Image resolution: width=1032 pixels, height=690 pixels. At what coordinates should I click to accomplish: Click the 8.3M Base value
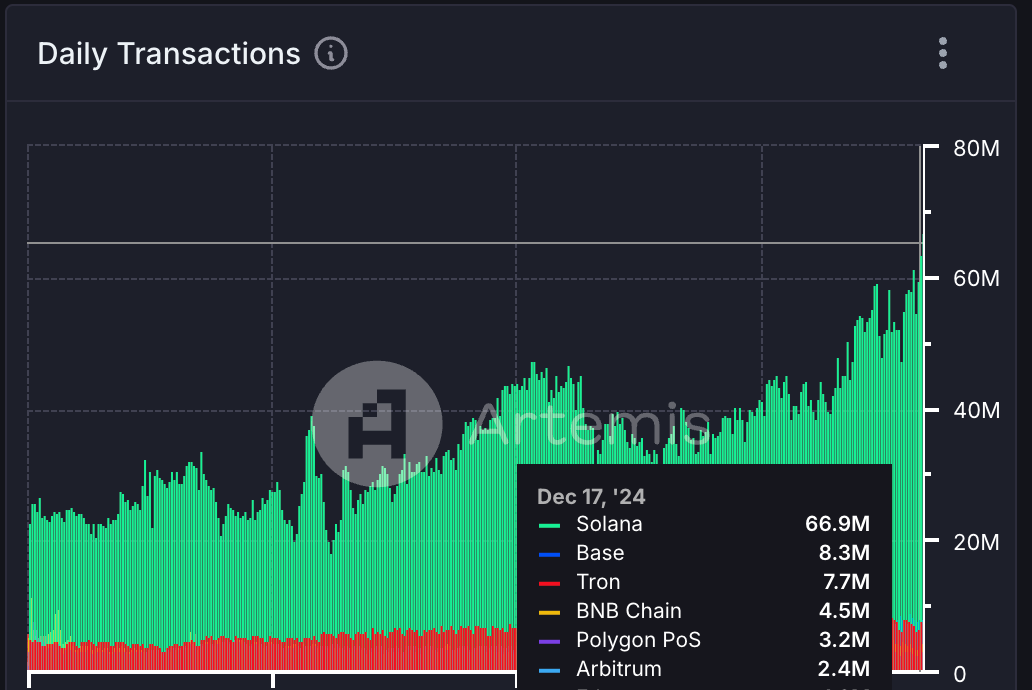coord(844,553)
